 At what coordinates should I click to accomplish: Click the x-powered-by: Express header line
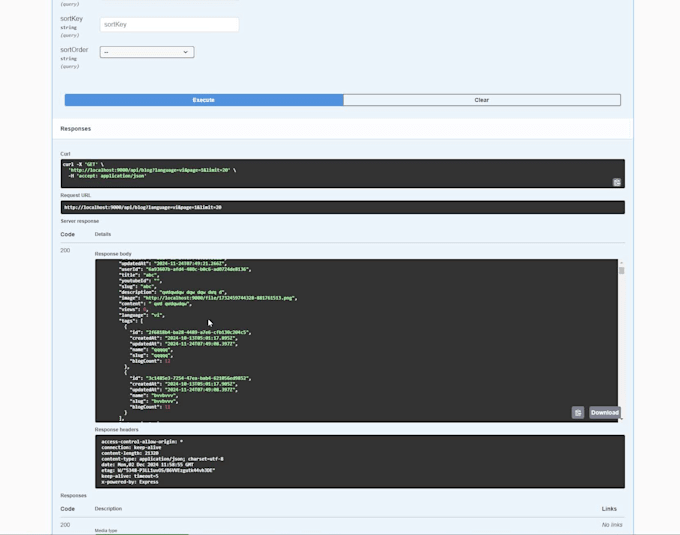[130, 482]
